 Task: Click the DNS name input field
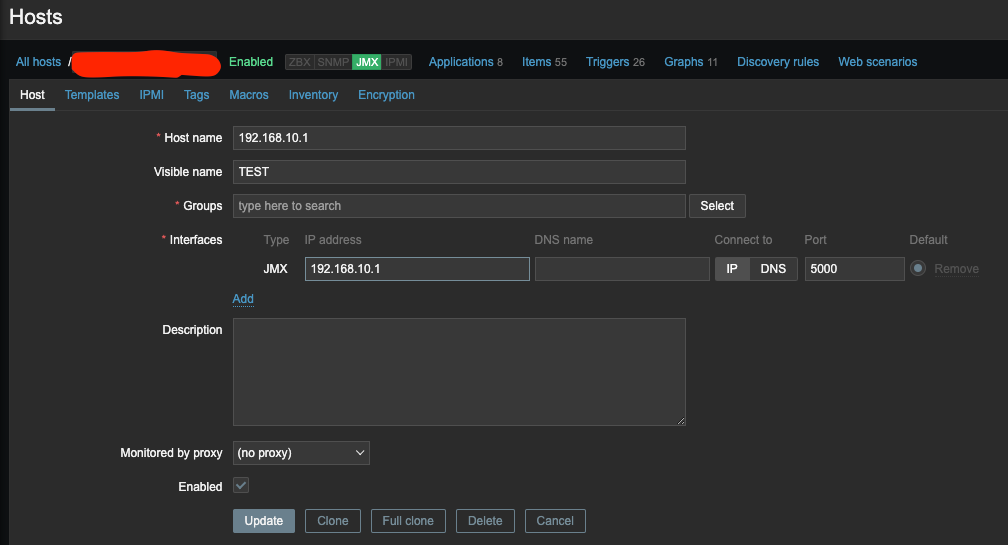click(622, 269)
